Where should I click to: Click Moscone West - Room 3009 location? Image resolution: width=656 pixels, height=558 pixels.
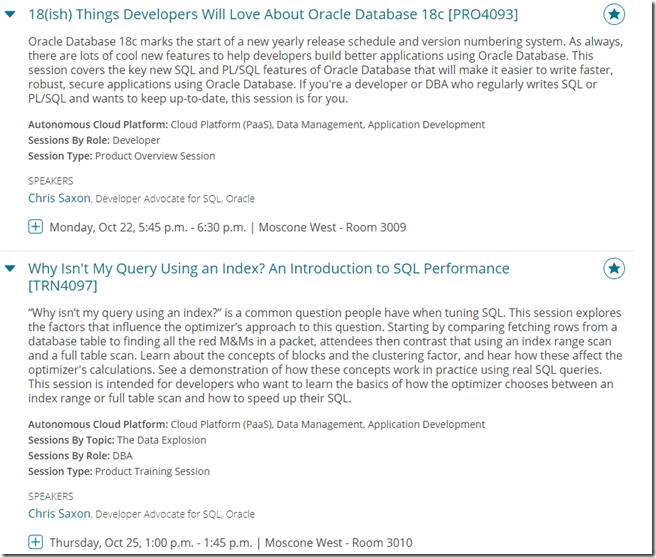pyautogui.click(x=332, y=227)
